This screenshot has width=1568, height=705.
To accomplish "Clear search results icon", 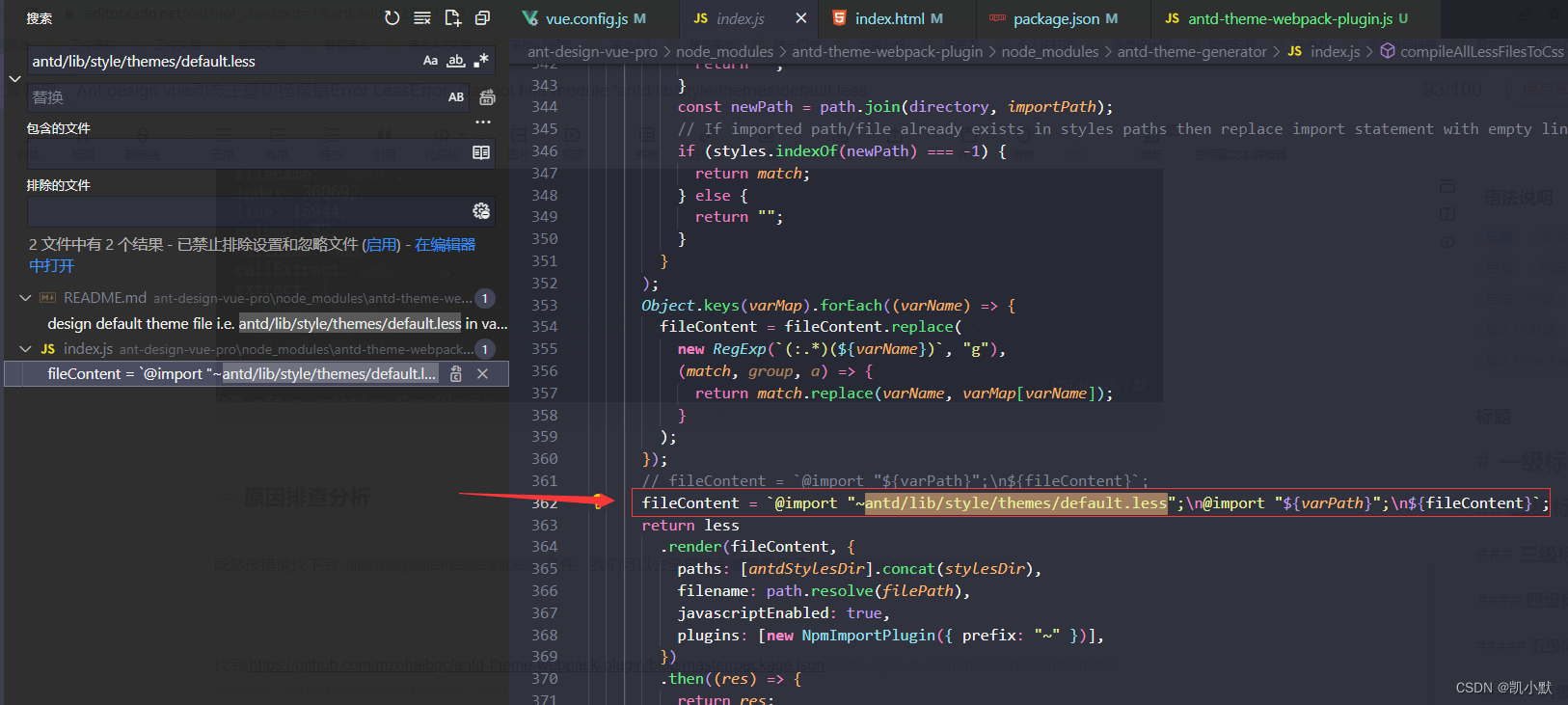I will [422, 18].
